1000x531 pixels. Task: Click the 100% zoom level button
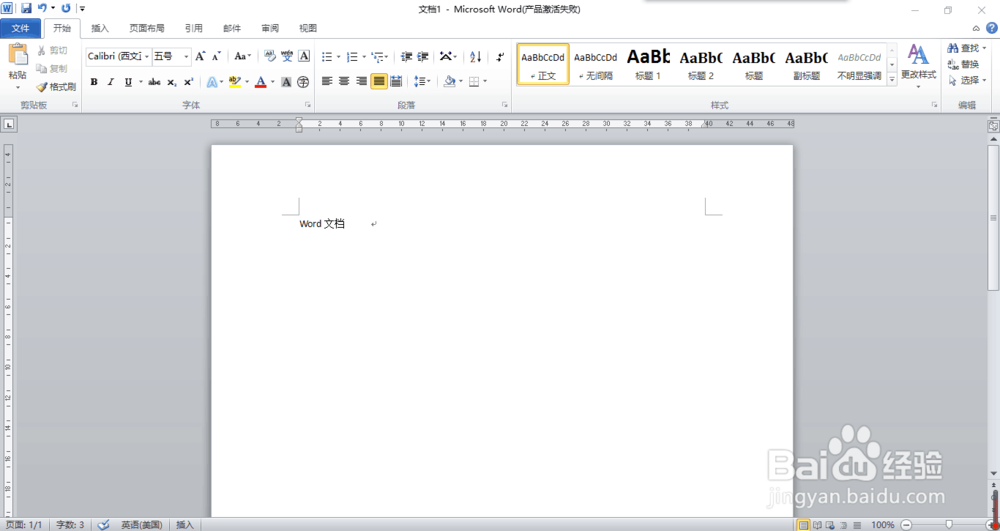click(x=883, y=525)
